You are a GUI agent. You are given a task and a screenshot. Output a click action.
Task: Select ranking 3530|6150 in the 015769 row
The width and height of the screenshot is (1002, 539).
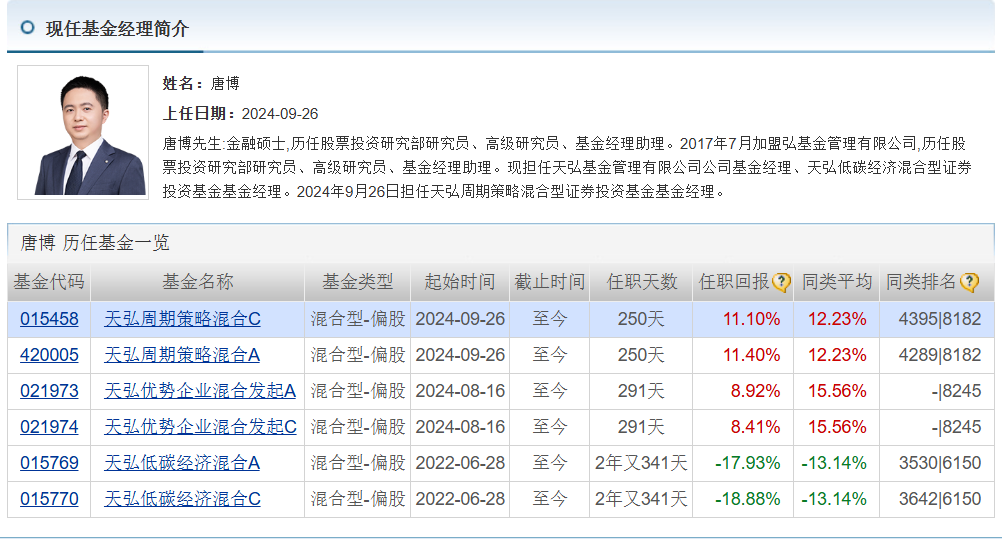click(939, 463)
